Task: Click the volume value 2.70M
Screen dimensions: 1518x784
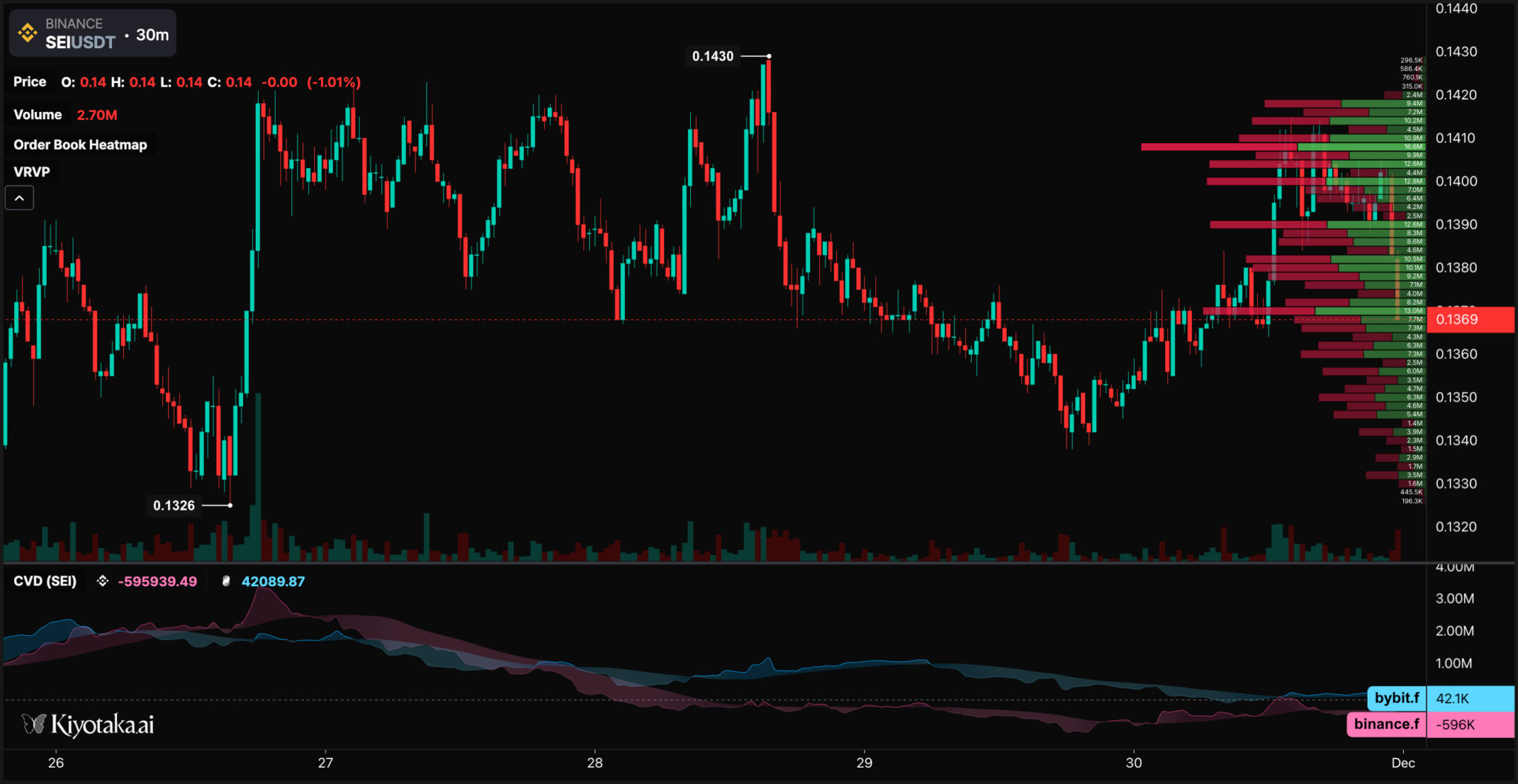Action: pyautogui.click(x=97, y=115)
